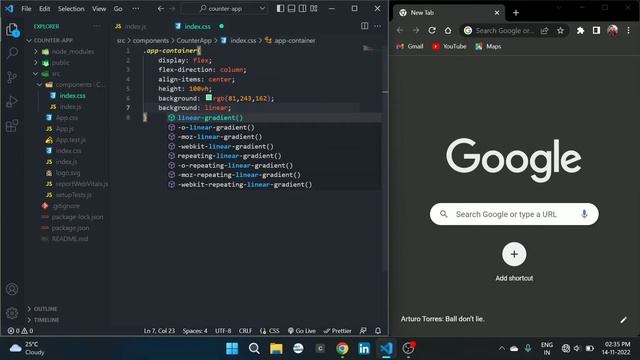Share this page from the Chrome address bar
Image resolution: width=640 pixels, height=360 pixels.
point(544,30)
